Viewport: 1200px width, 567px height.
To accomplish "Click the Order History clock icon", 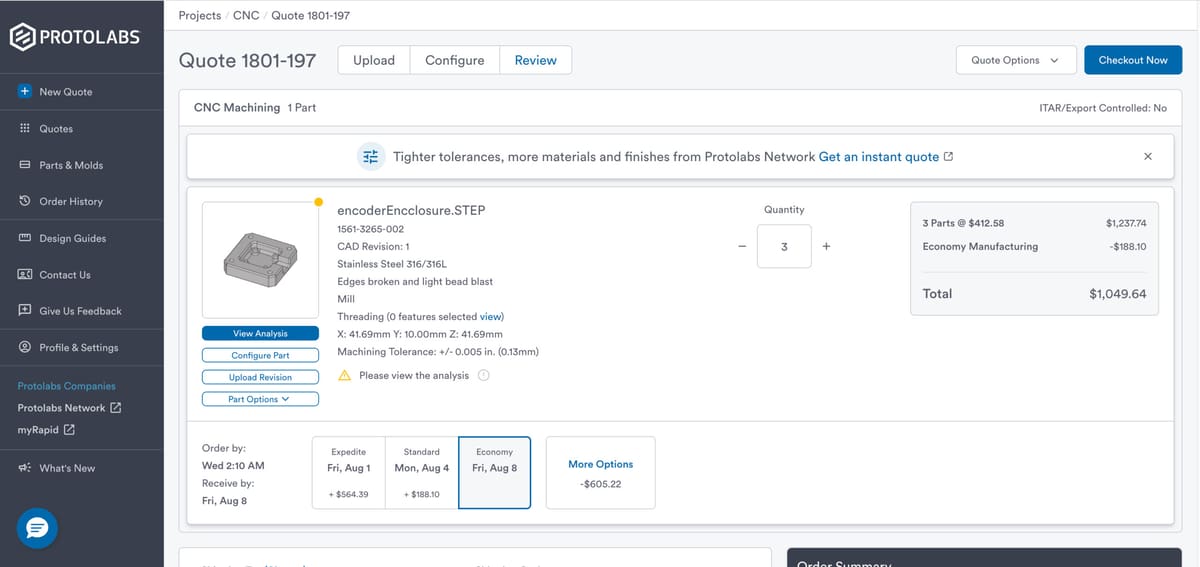I will (x=24, y=201).
